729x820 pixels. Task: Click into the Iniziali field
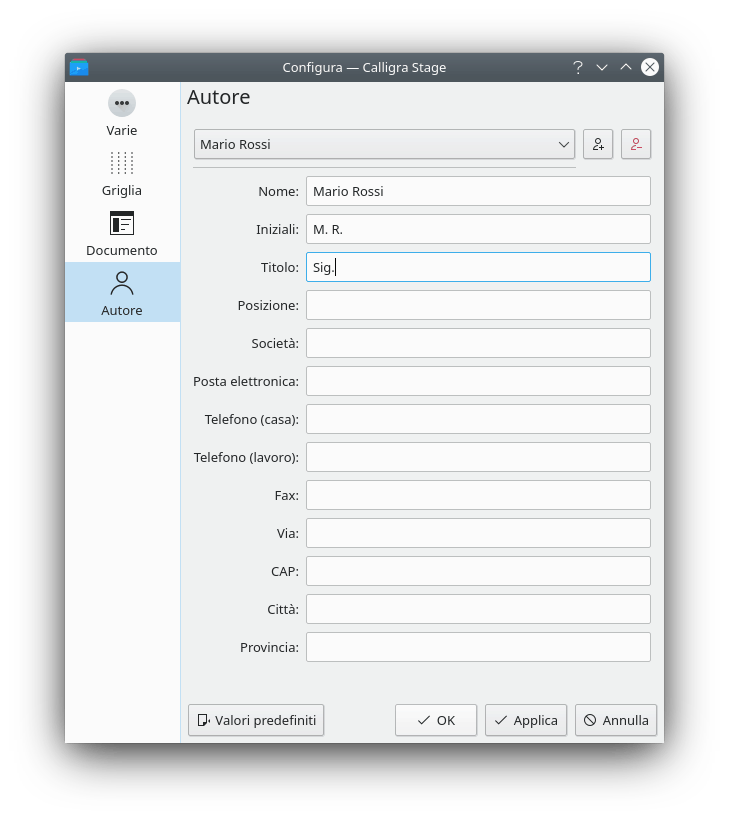[x=478, y=229]
